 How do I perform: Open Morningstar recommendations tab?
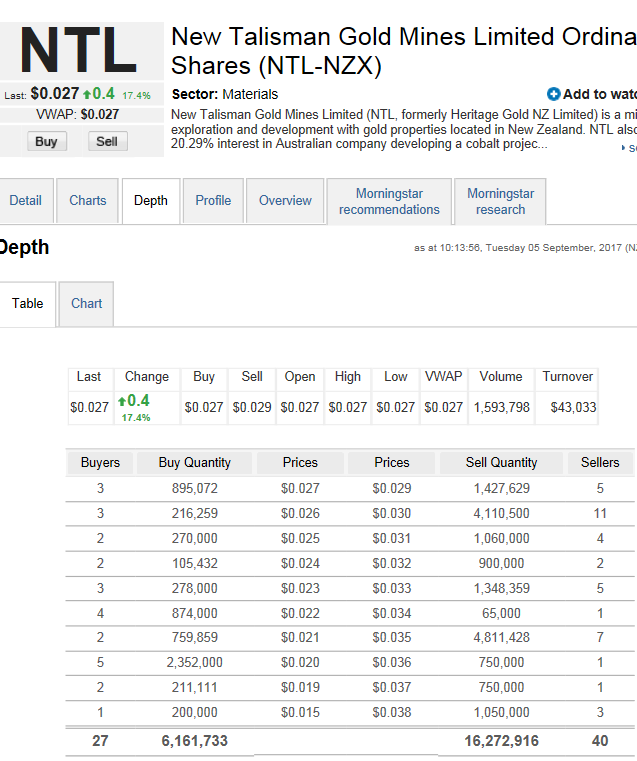point(389,201)
